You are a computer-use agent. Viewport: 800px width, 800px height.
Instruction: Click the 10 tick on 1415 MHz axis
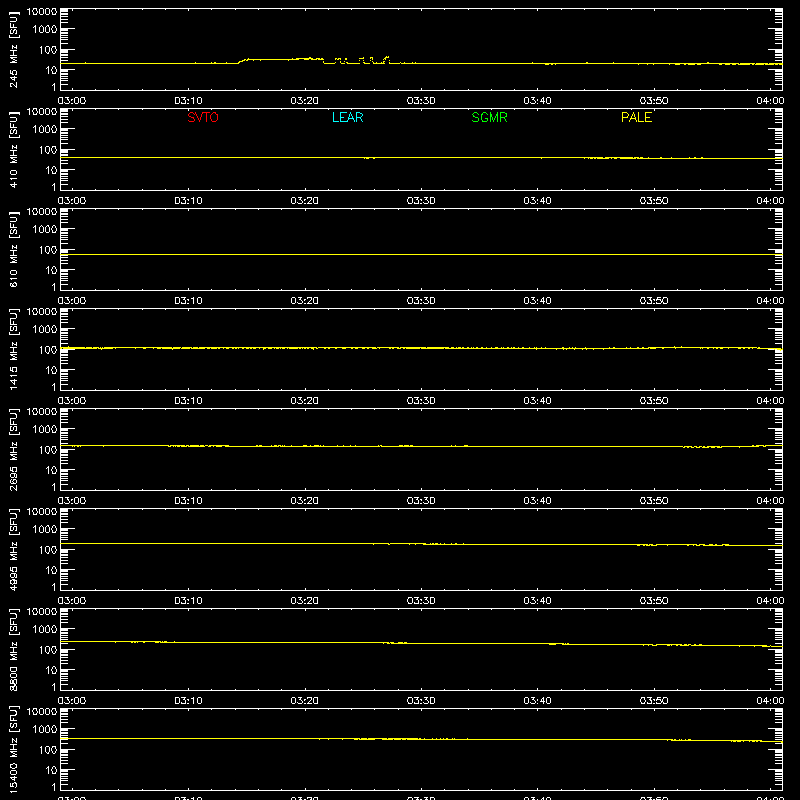point(51,370)
